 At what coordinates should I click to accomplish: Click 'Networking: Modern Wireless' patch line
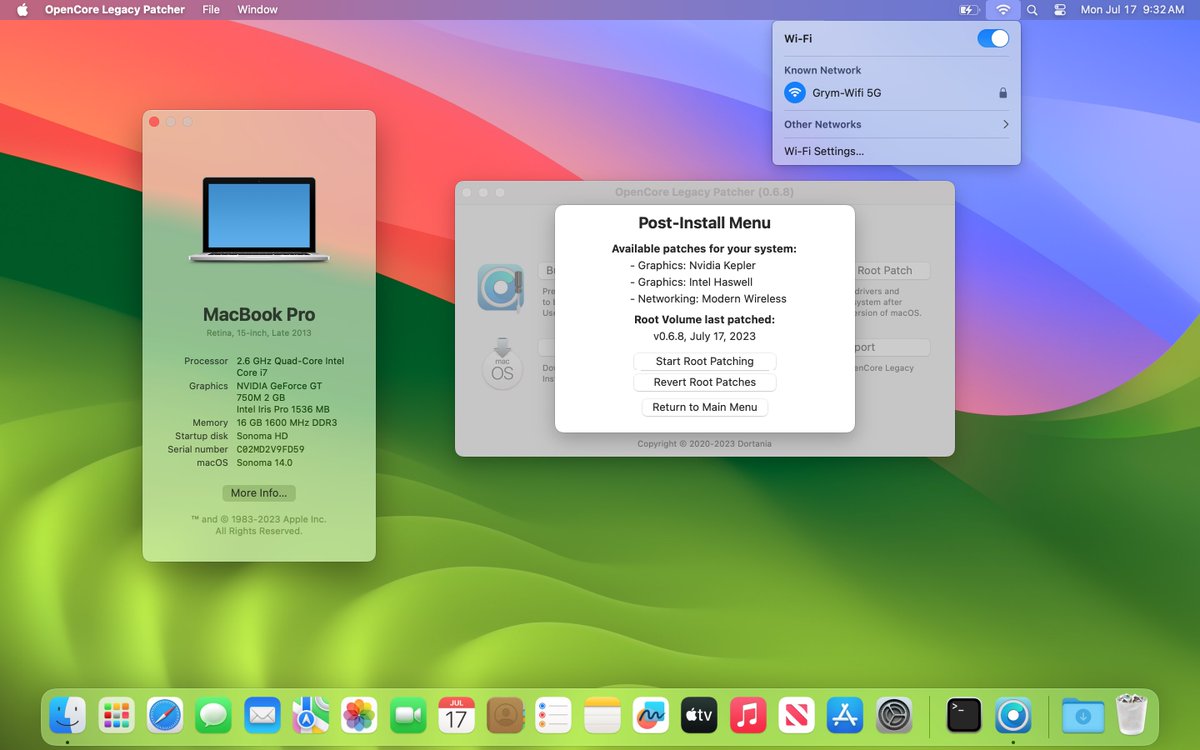(x=708, y=299)
